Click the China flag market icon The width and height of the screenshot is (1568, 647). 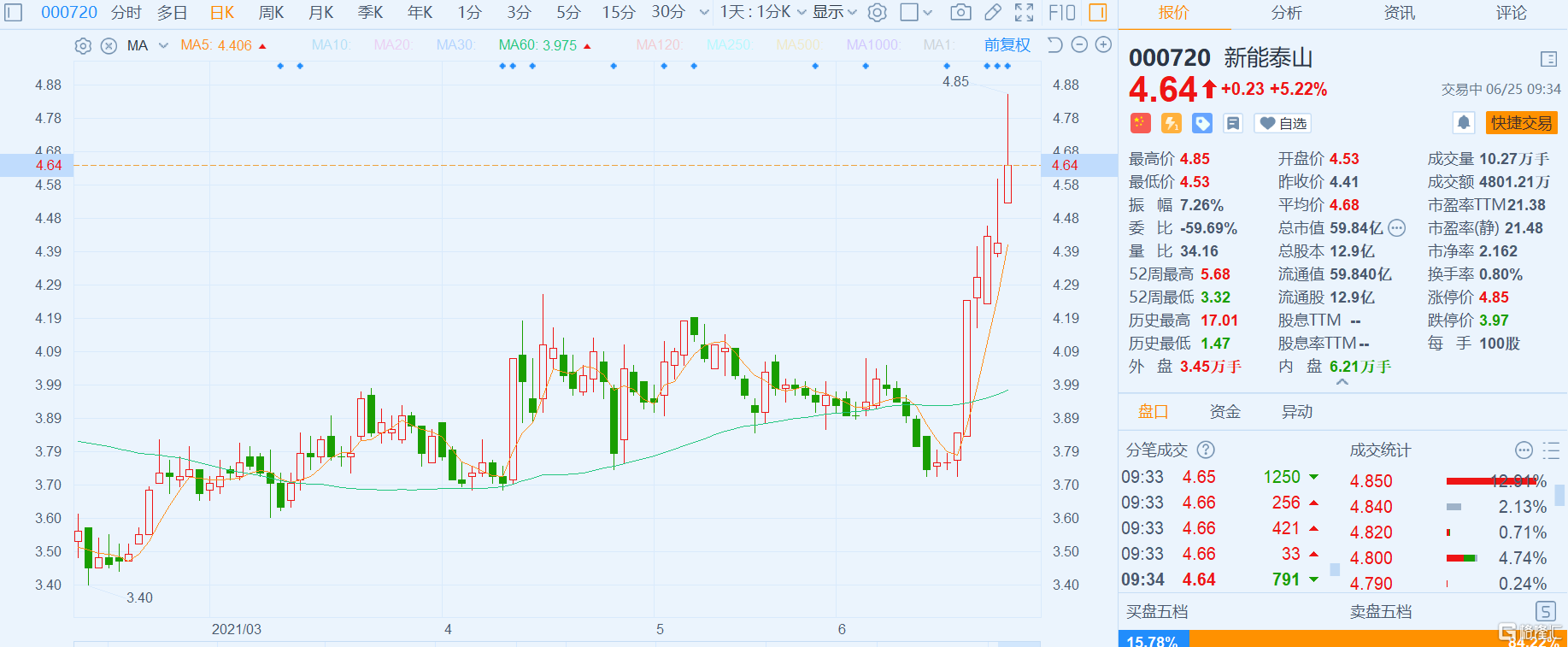point(1141,123)
